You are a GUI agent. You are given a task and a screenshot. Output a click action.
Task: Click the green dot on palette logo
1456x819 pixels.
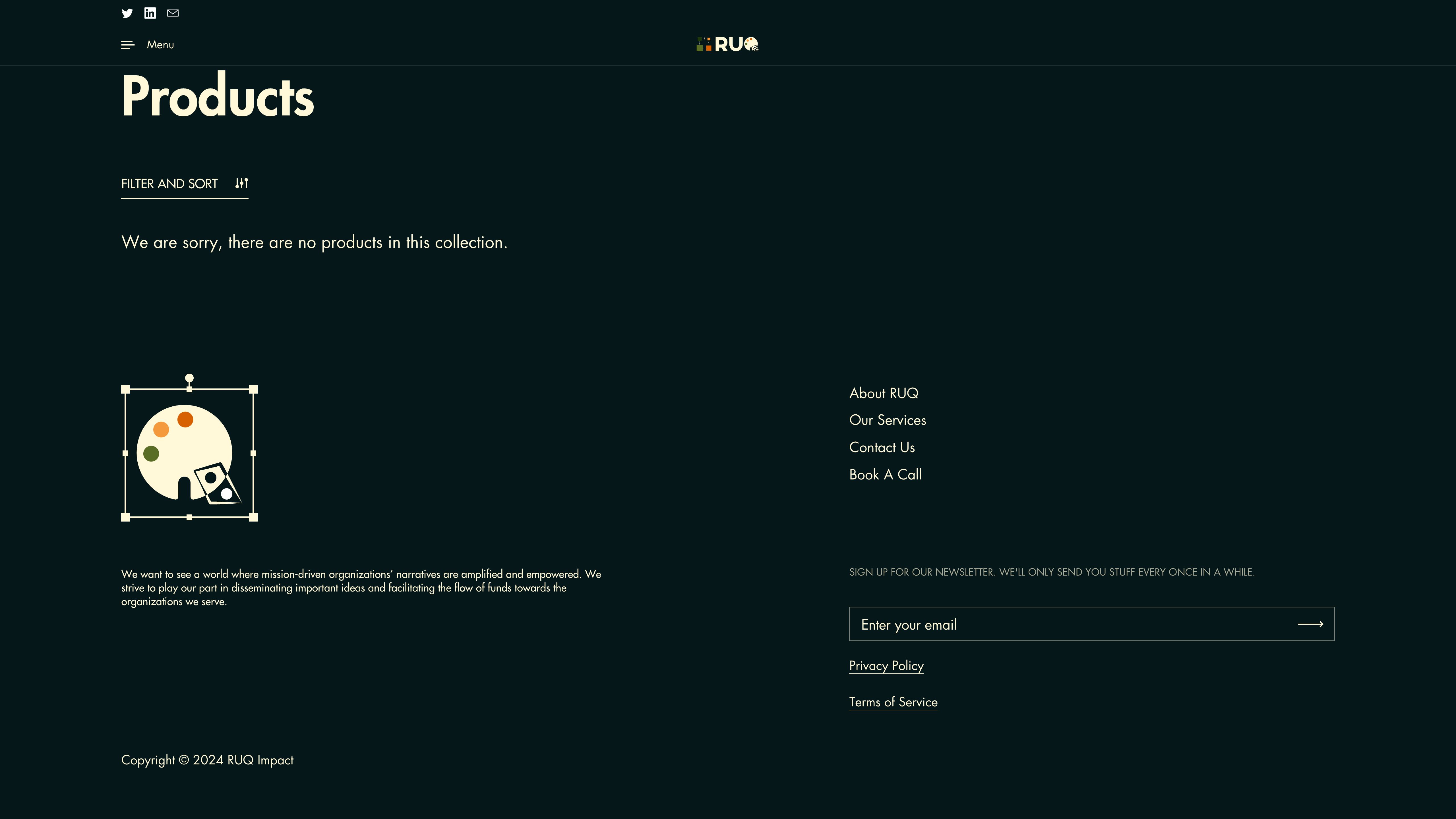point(151,453)
